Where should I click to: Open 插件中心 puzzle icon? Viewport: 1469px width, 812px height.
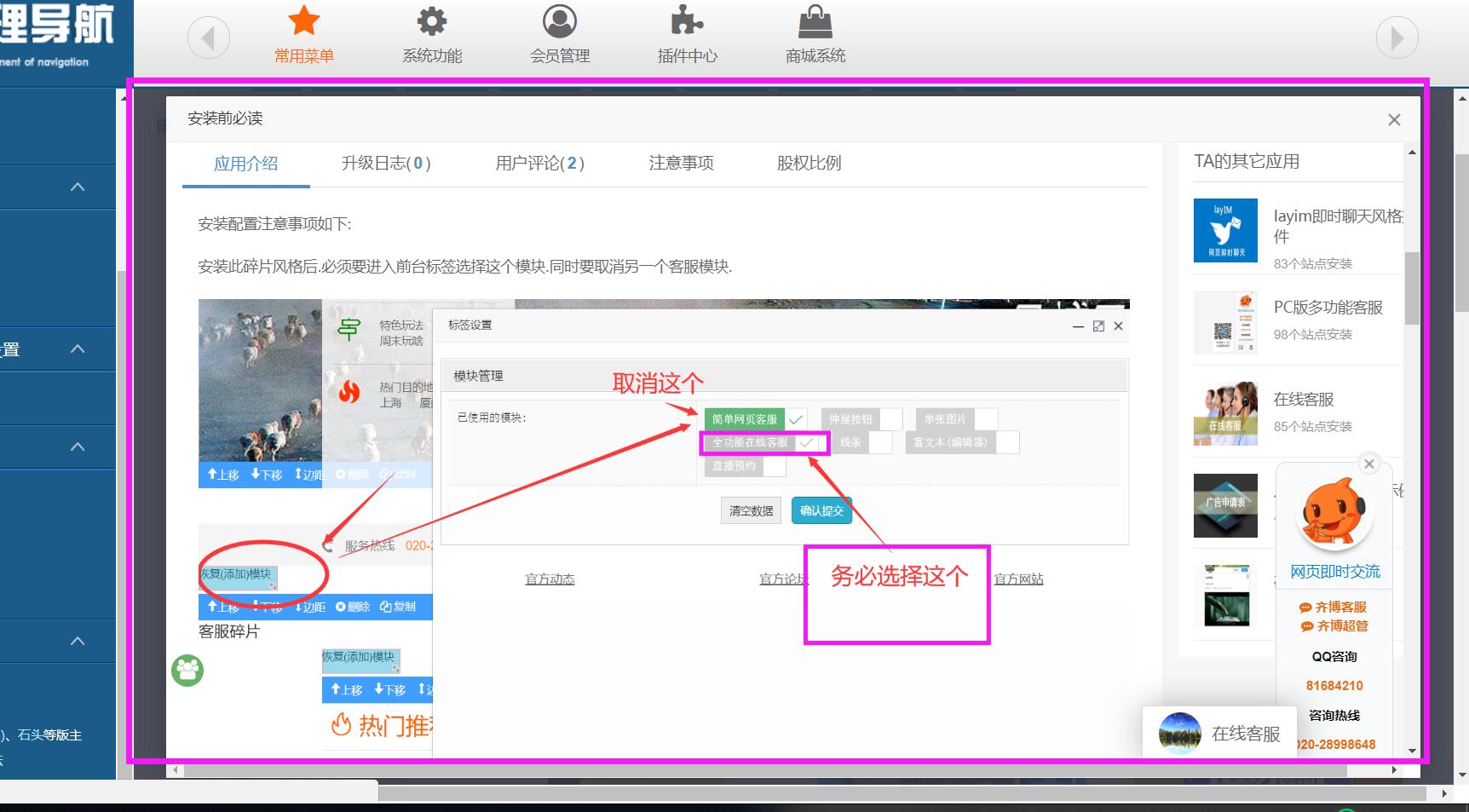pyautogui.click(x=687, y=21)
